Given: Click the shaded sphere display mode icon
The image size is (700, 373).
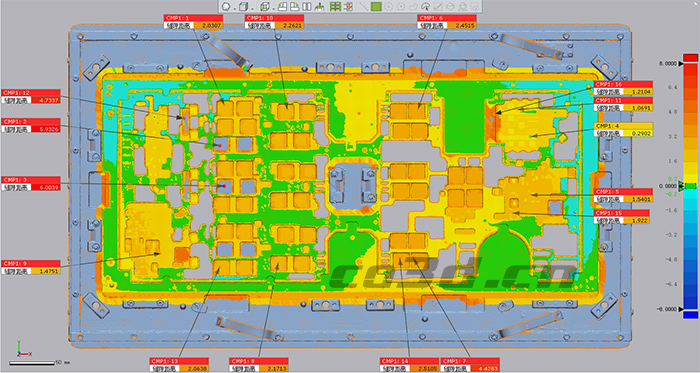Looking at the screenshot, I should [x=226, y=6].
